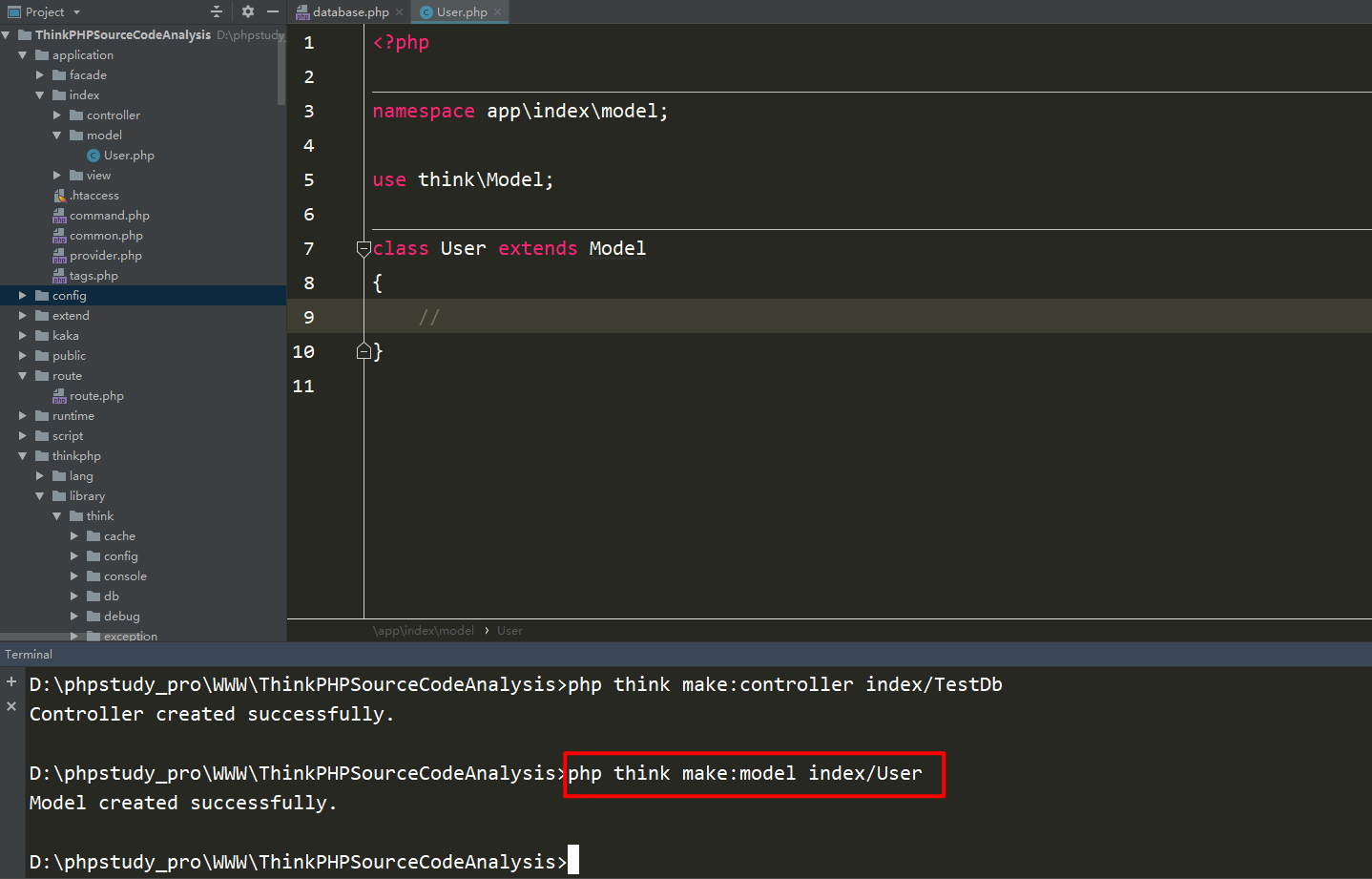The width and height of the screenshot is (1372, 879).
Task: Click the fold end marker at line 10
Action: [364, 351]
